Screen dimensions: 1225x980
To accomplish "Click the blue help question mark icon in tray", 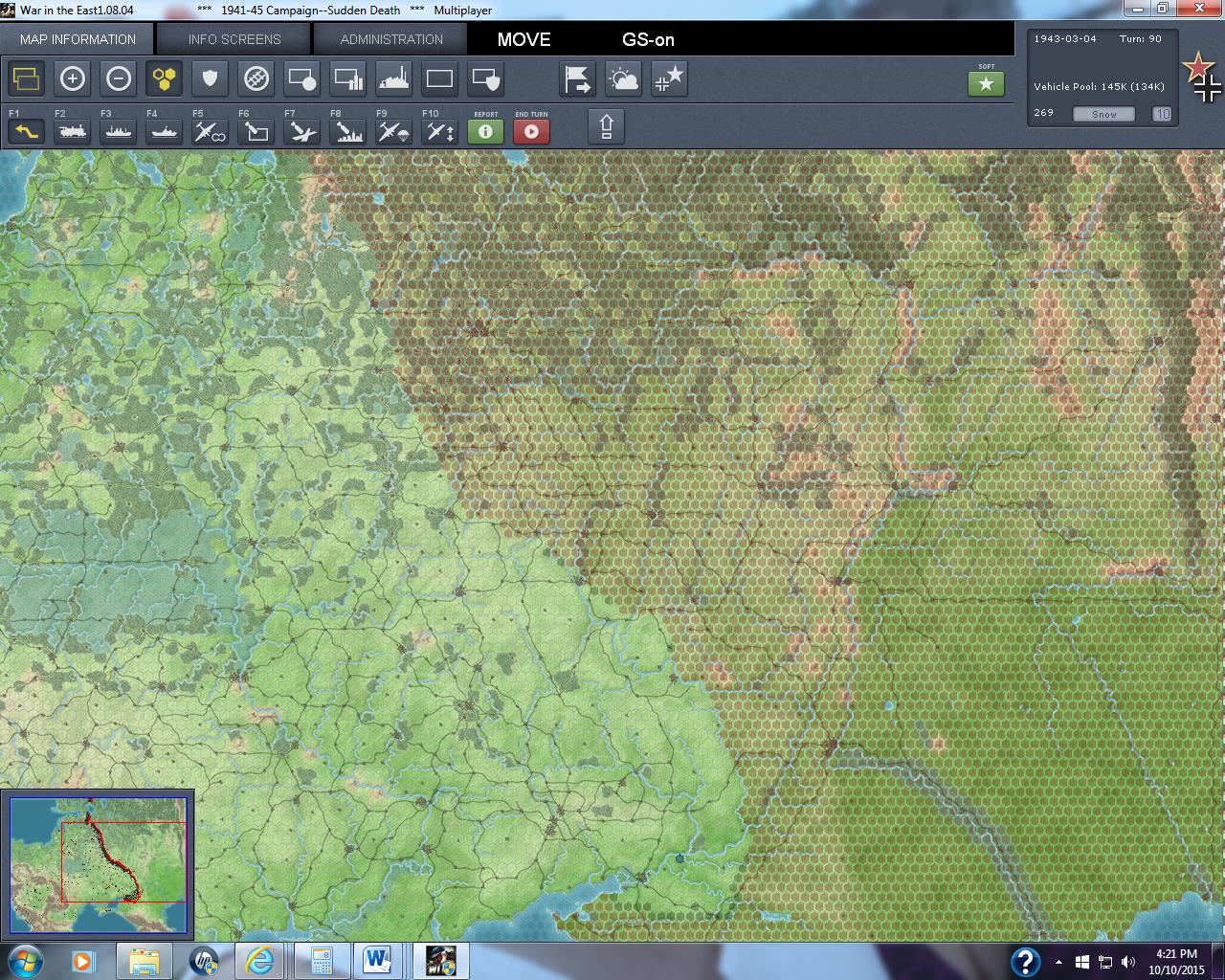I will click(x=1025, y=961).
